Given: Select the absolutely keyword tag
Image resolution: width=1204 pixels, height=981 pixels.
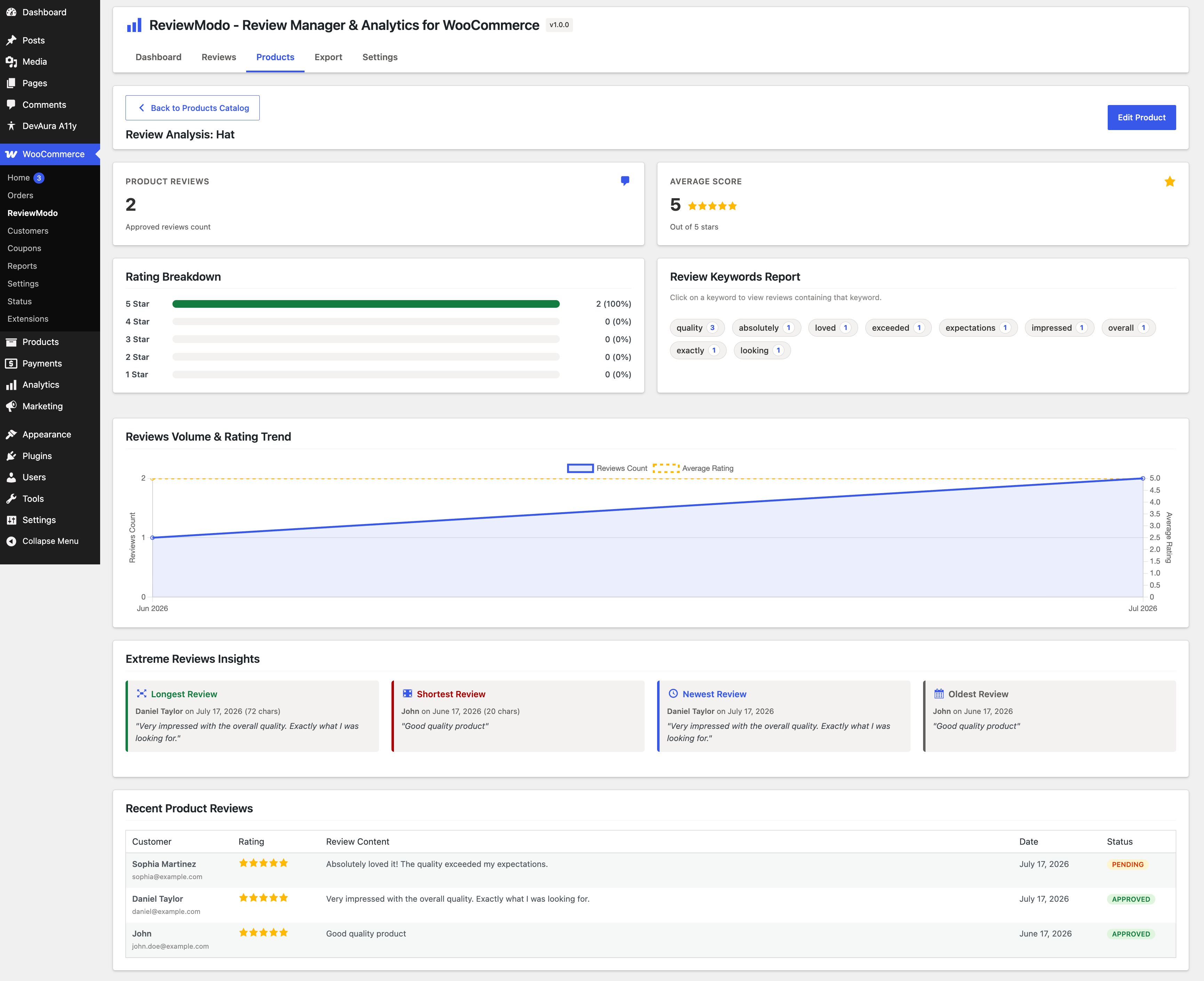Looking at the screenshot, I should coord(766,328).
